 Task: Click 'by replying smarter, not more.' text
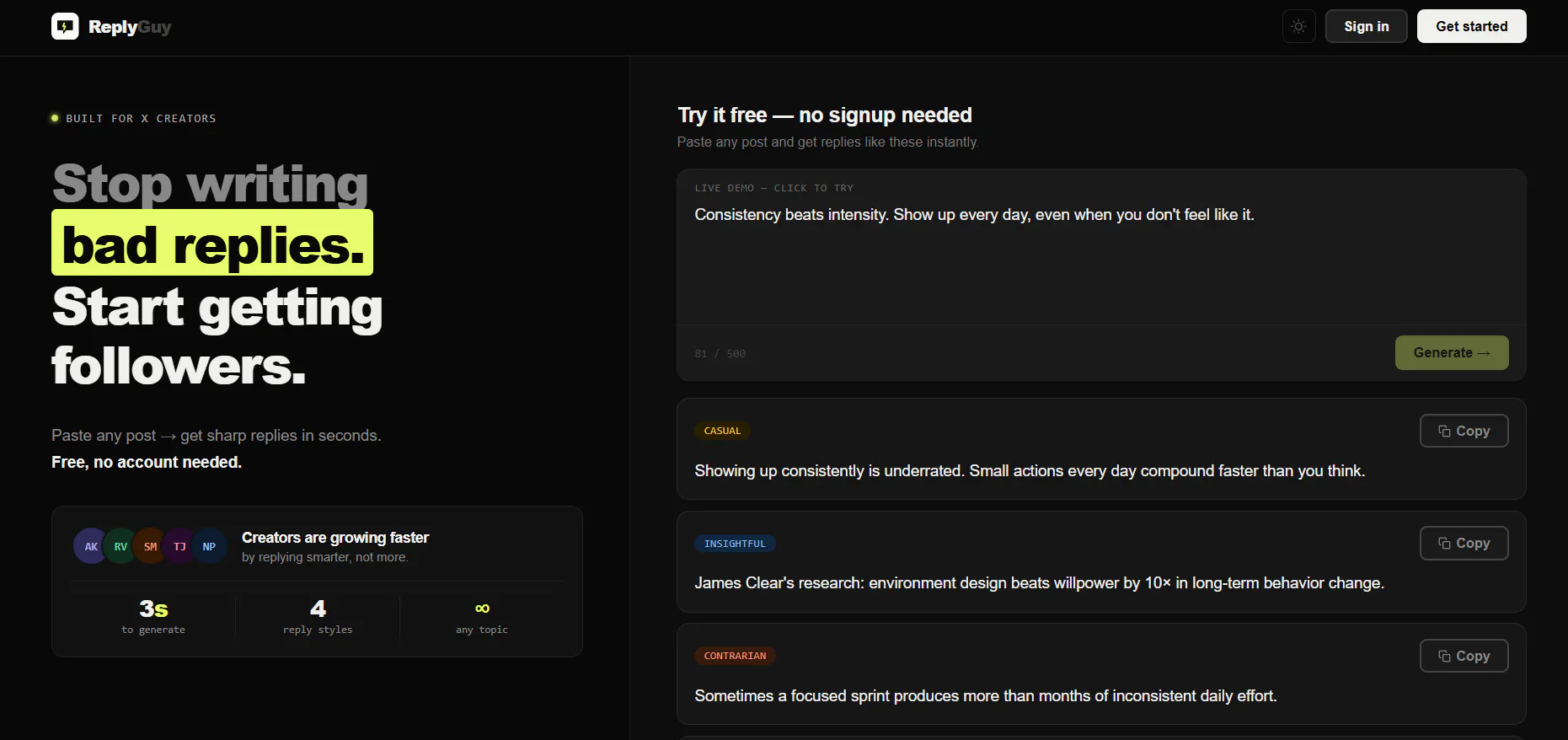[324, 558]
